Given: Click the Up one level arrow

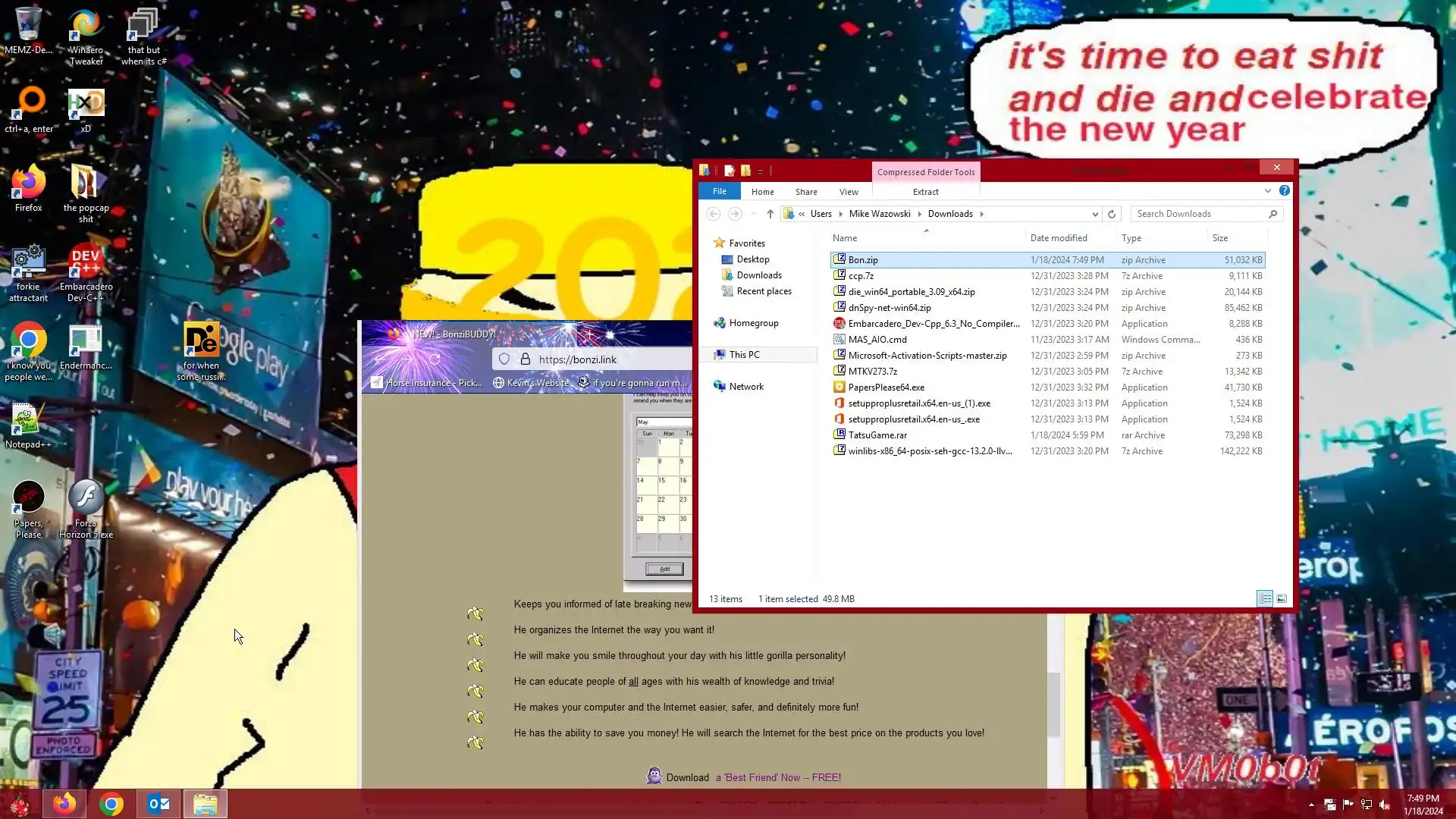Looking at the screenshot, I should point(770,214).
